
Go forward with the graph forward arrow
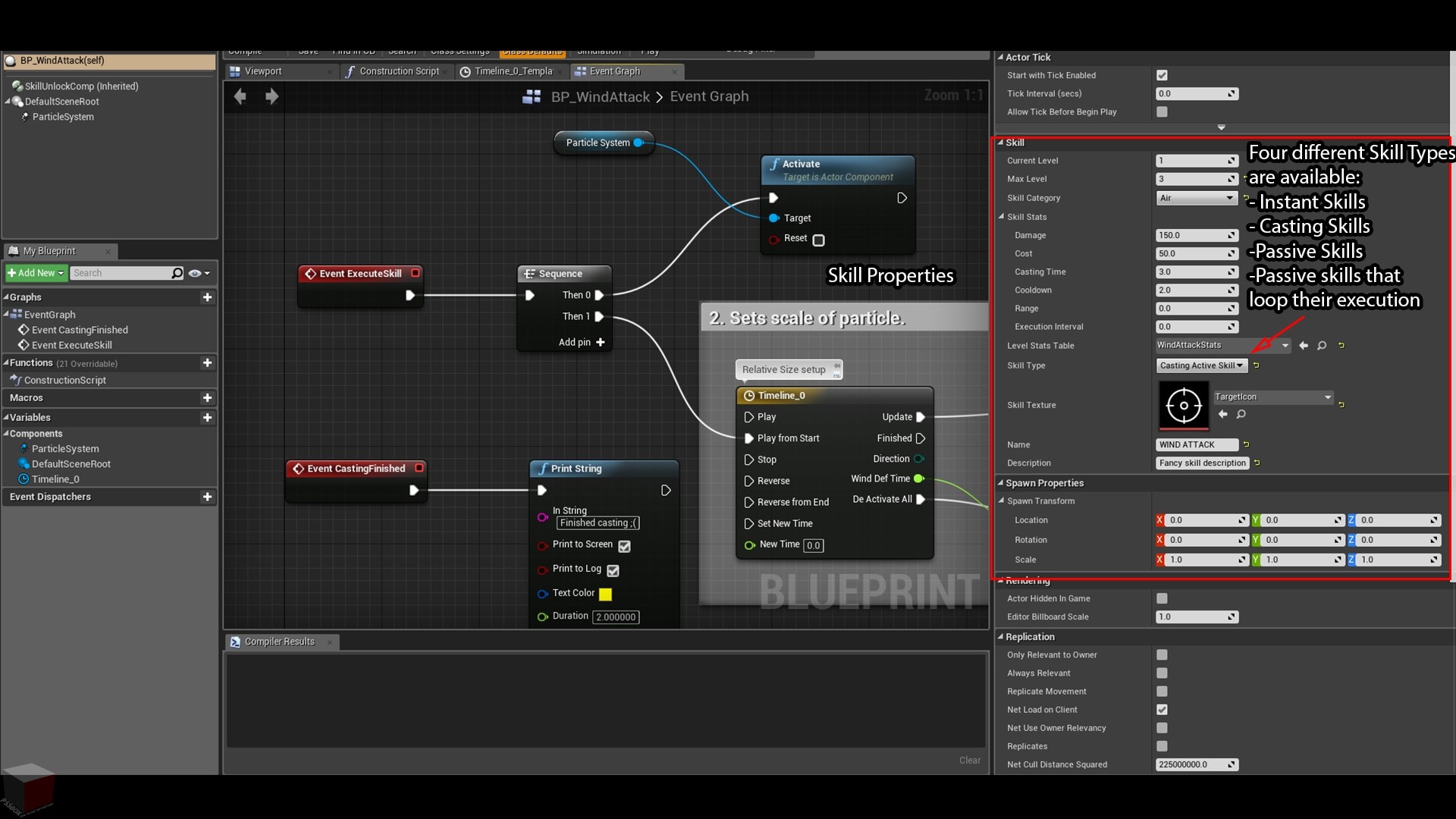[x=271, y=96]
